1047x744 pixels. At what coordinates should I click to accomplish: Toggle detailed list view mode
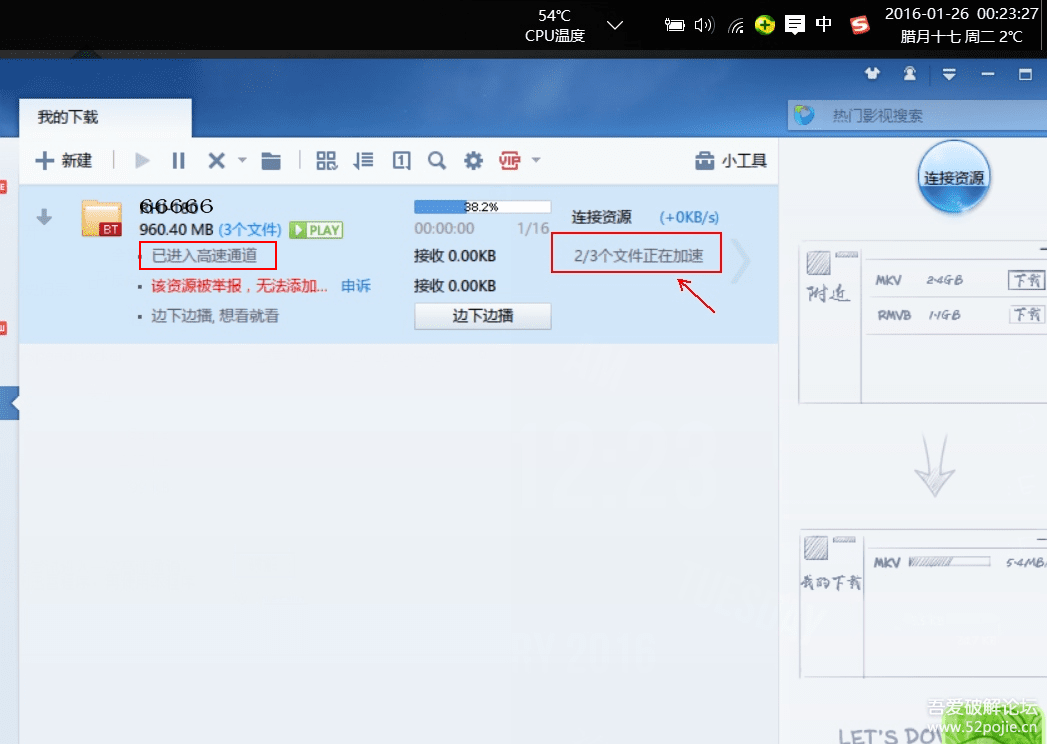[x=363, y=160]
